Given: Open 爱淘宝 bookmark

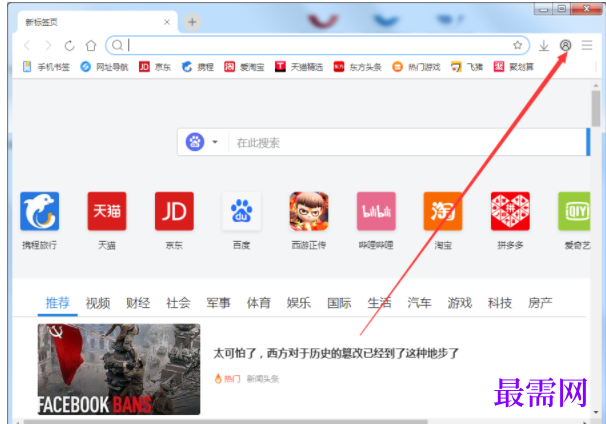Looking at the screenshot, I should [244, 67].
